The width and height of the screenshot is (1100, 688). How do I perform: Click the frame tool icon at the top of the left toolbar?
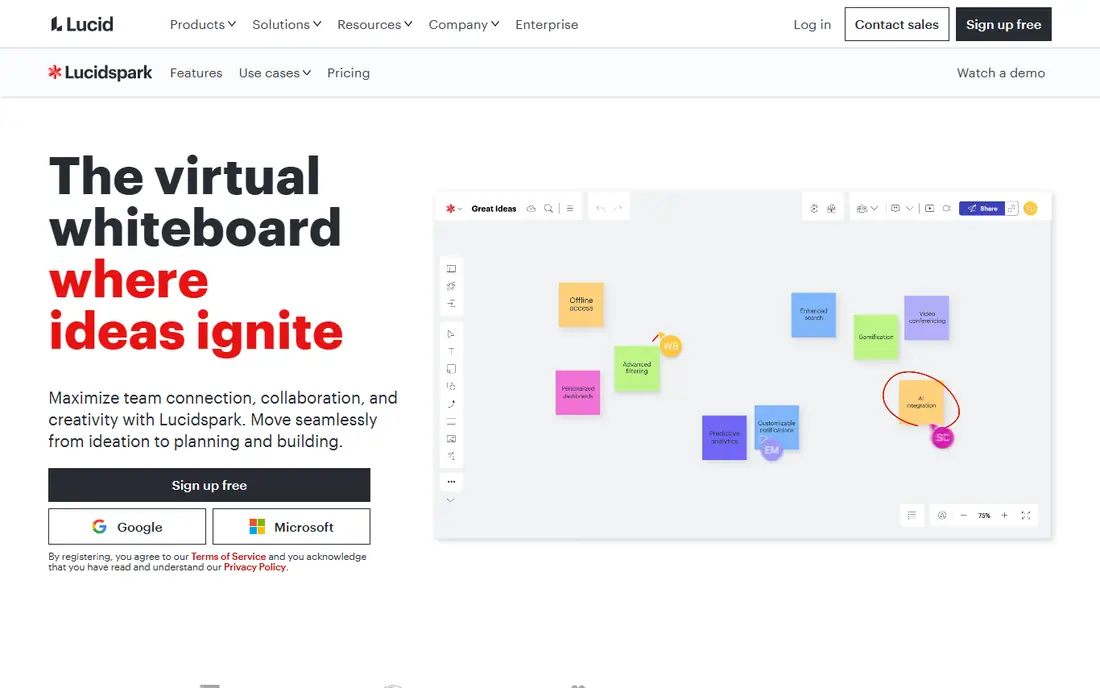tap(451, 269)
